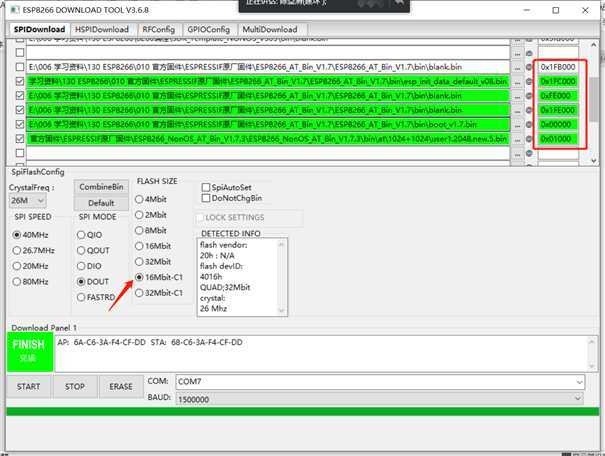Select DIO SPI mode
This screenshot has width=605, height=456.
(89, 266)
